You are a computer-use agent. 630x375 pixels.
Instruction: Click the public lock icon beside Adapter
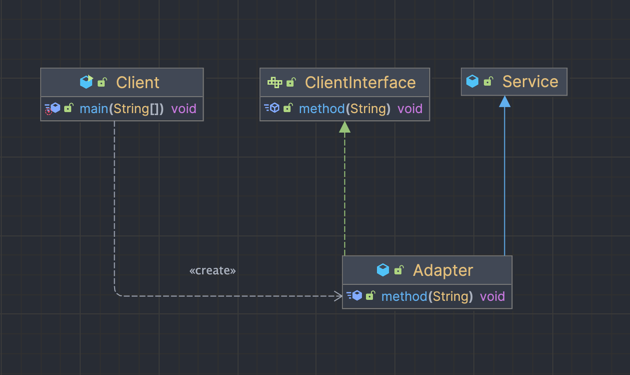pos(399,270)
